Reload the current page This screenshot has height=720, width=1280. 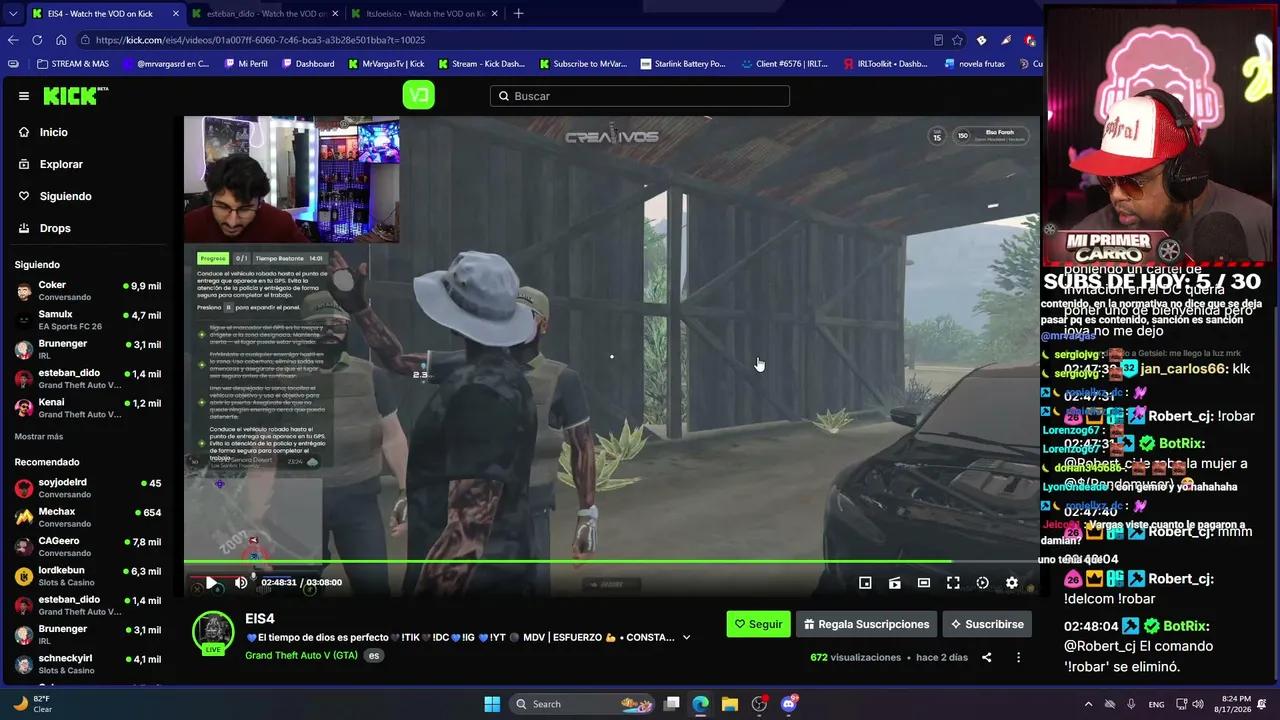click(37, 40)
